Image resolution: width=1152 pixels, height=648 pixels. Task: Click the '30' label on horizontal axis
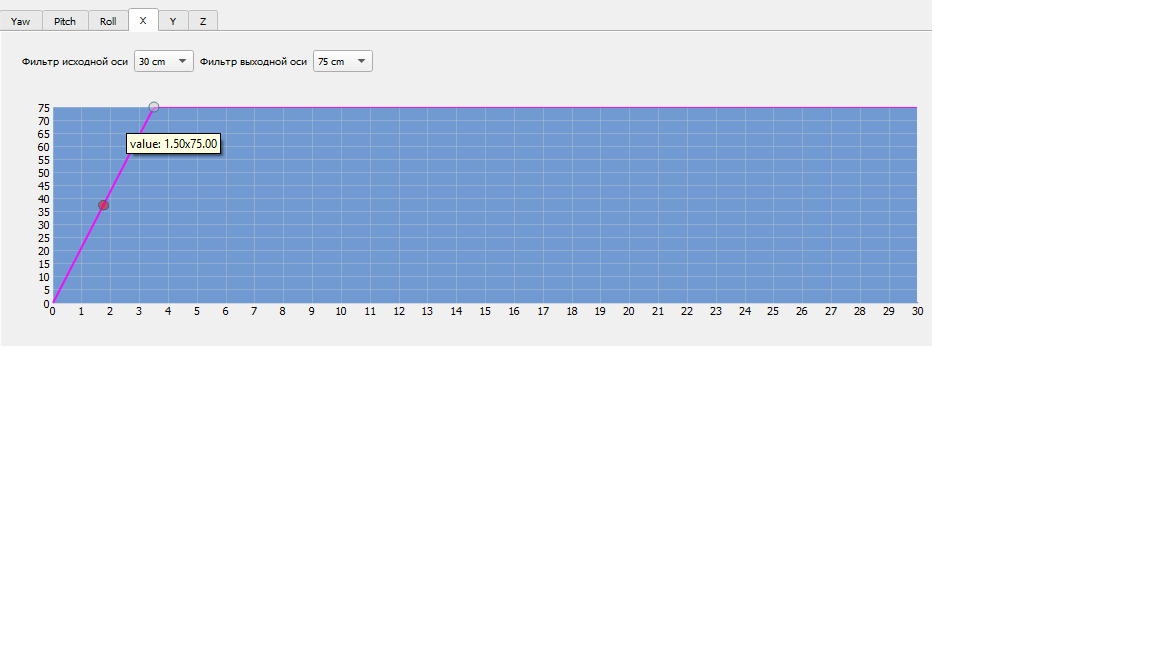click(x=917, y=311)
